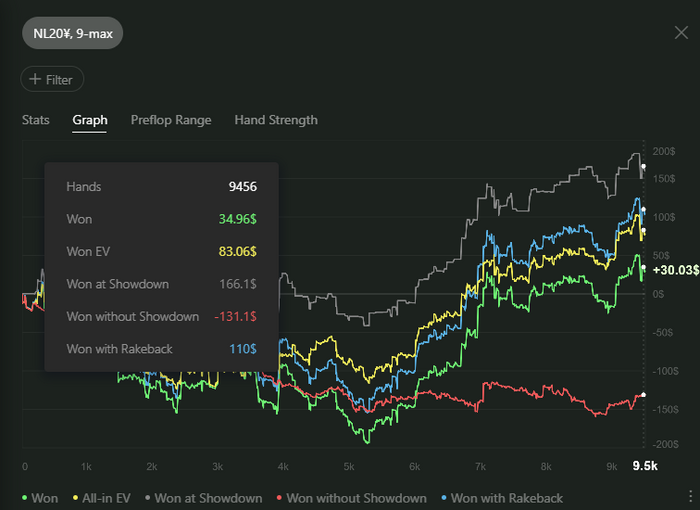The height and width of the screenshot is (510, 700).
Task: Click the NL20¥, 9-max game chip
Action: 72,33
